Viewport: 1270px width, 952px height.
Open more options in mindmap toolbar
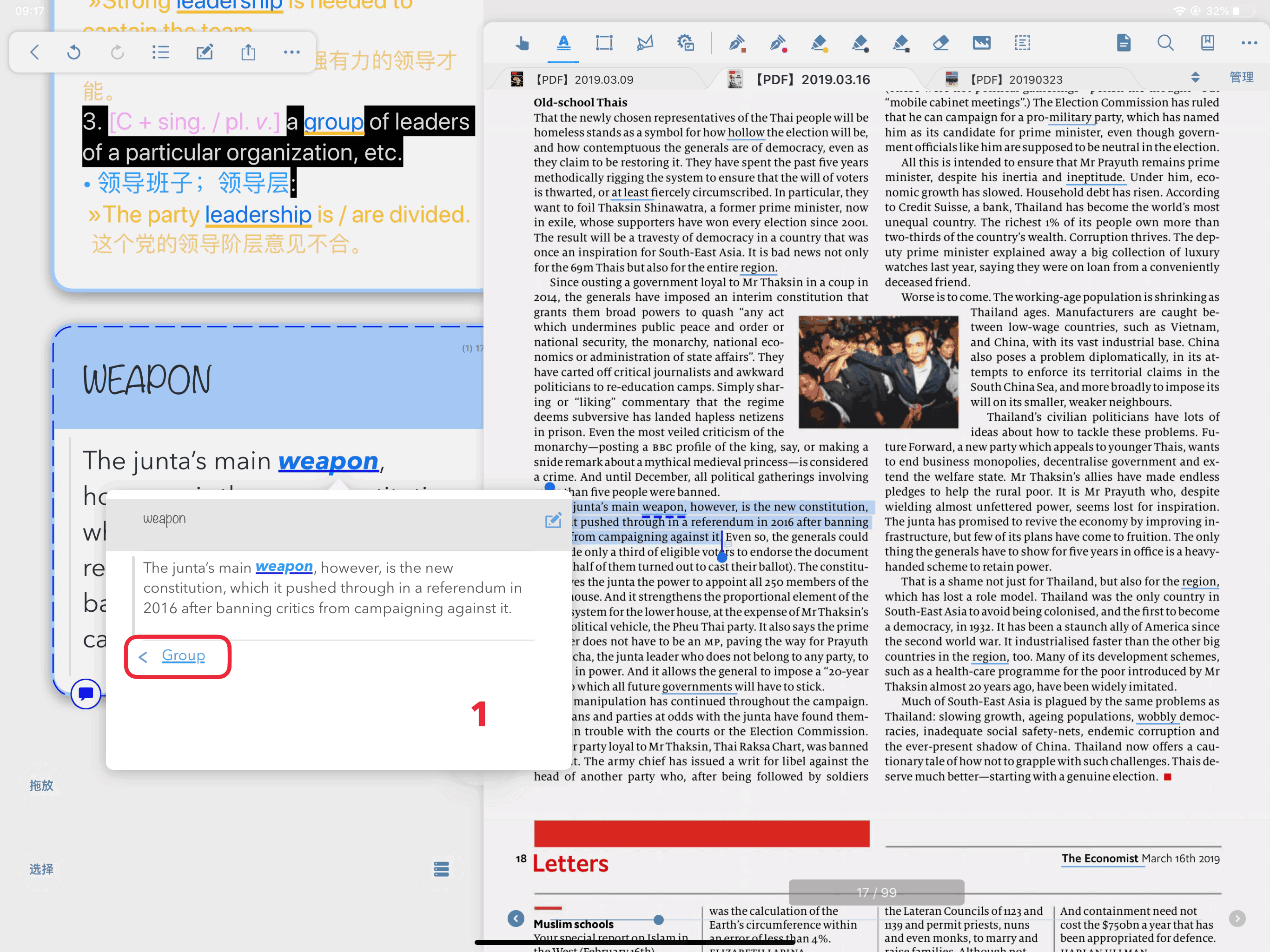(x=291, y=52)
